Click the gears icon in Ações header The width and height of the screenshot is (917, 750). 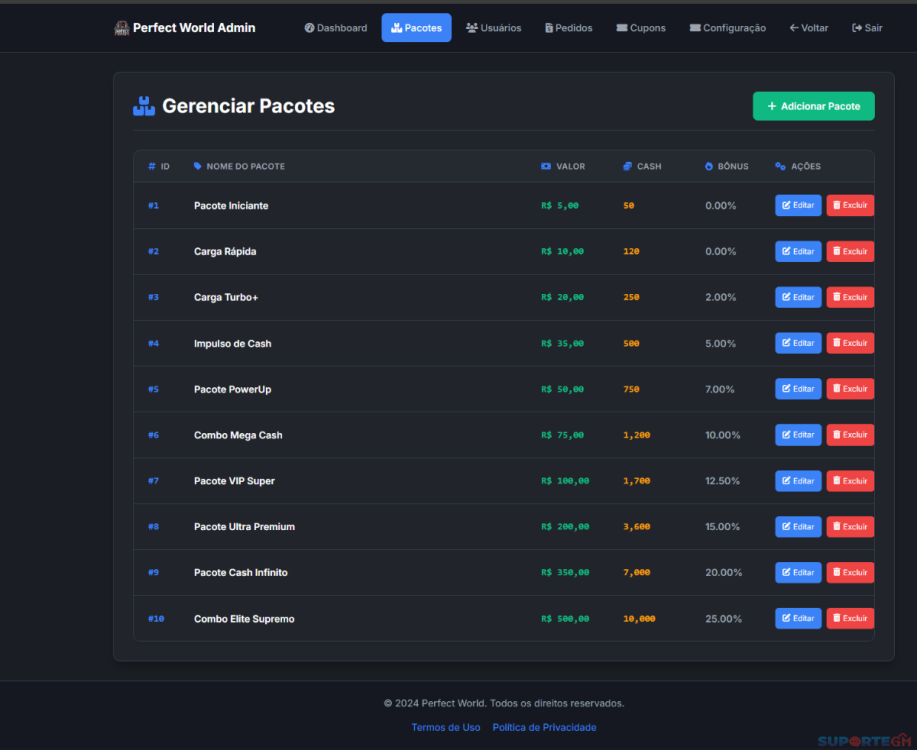(780, 166)
